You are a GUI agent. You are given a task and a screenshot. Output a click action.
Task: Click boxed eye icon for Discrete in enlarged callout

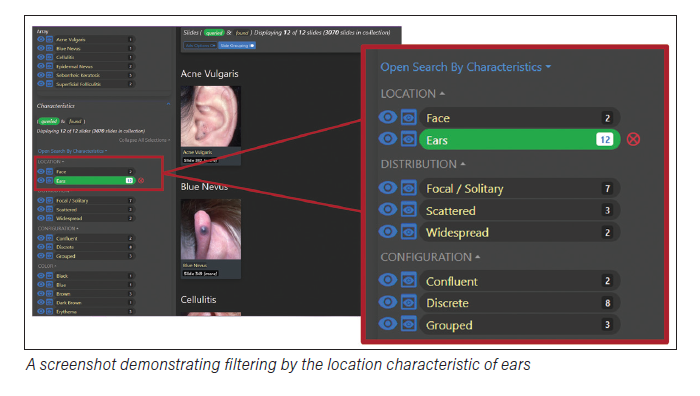(x=408, y=303)
